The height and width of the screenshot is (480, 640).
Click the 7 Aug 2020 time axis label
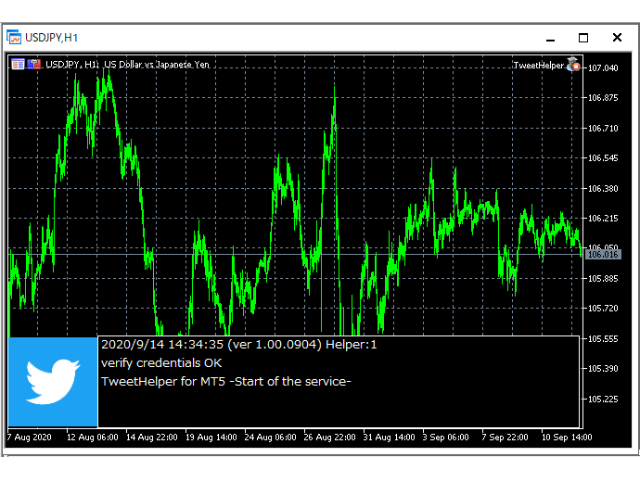(x=30, y=437)
